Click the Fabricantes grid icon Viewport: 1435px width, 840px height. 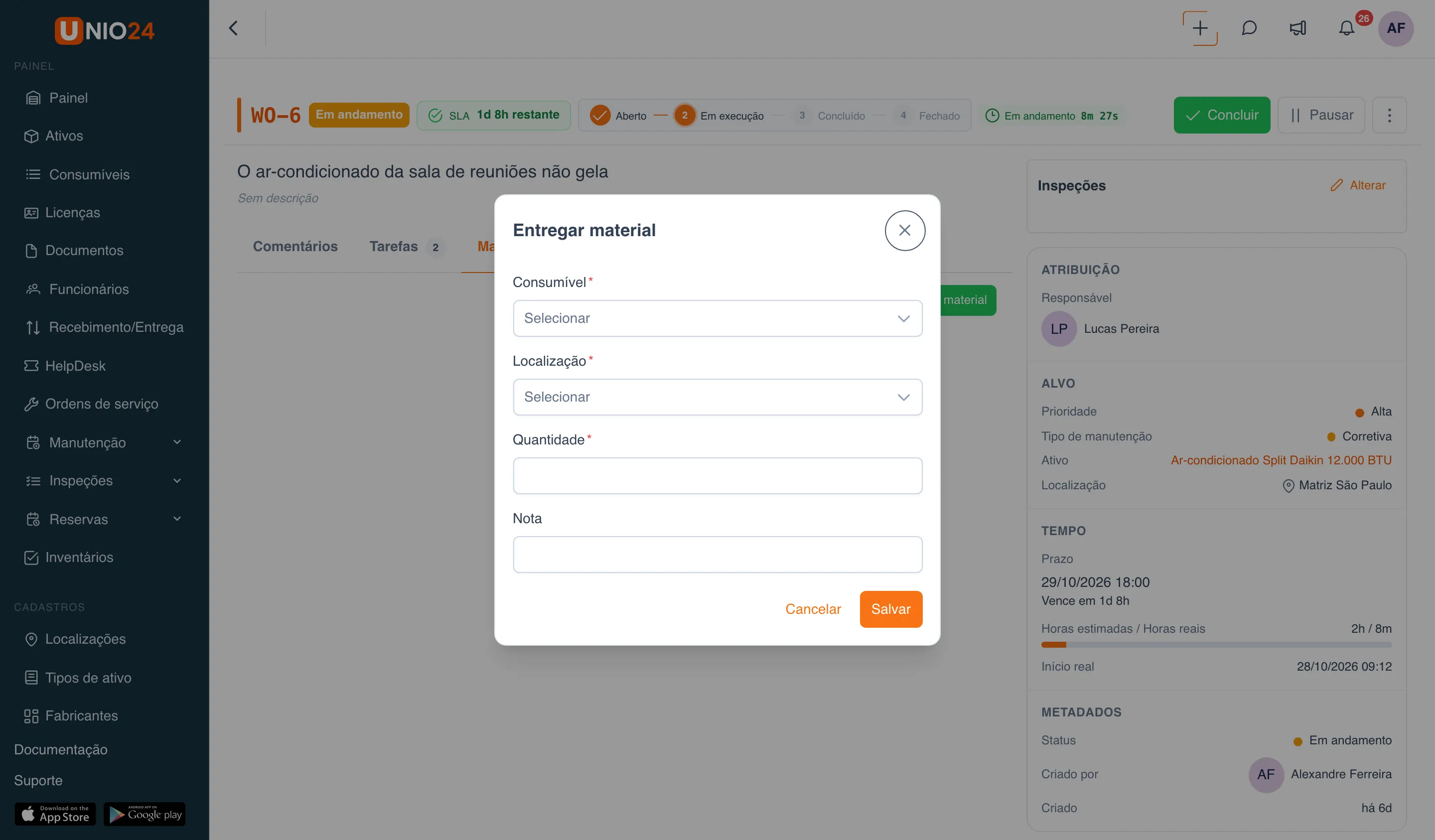point(31,716)
